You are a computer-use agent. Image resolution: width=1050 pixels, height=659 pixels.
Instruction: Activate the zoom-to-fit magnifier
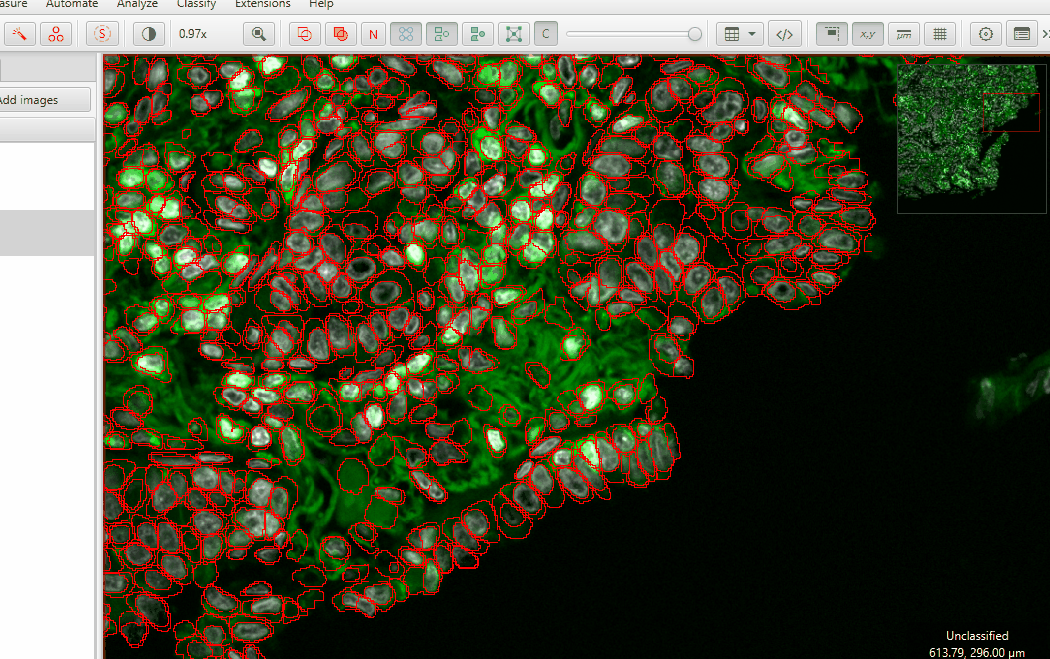(x=258, y=33)
